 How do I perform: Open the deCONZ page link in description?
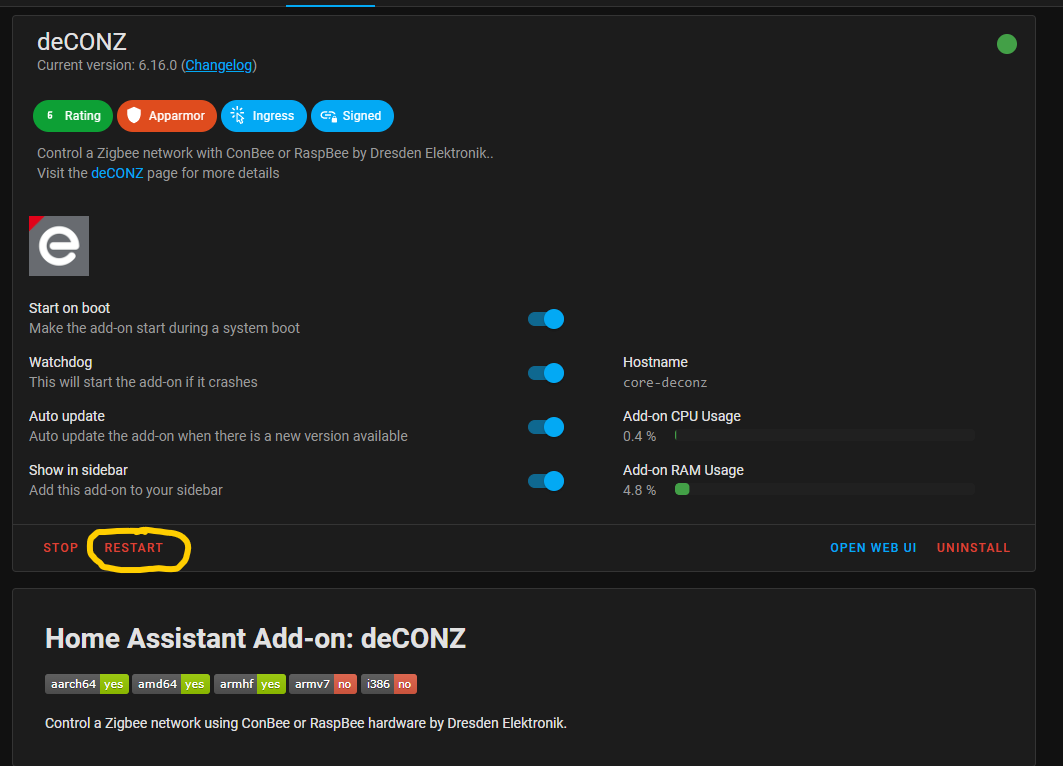click(x=117, y=173)
